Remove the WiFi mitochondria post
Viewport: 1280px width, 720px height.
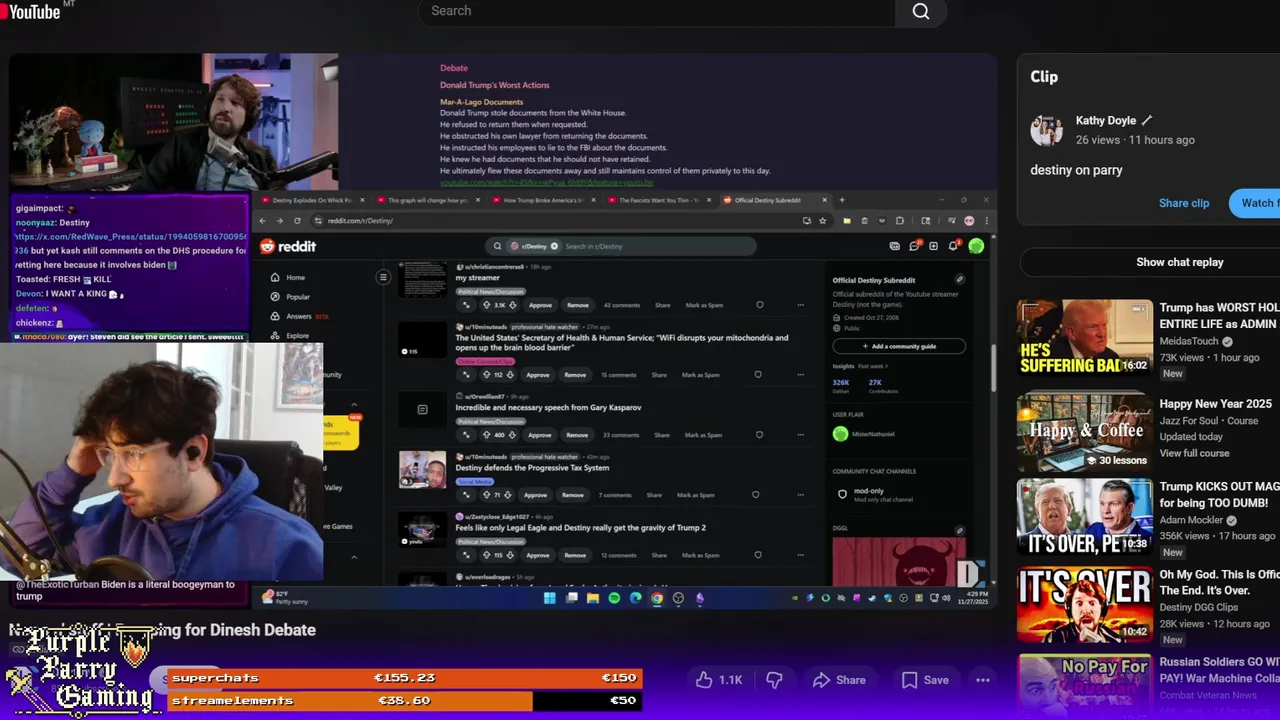(x=575, y=375)
